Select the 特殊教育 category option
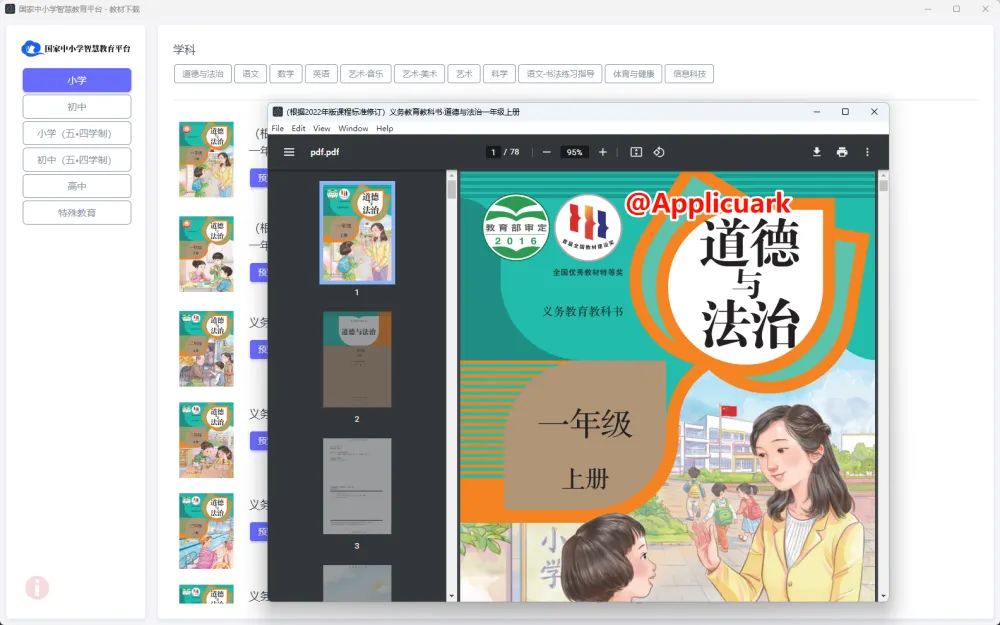The width and height of the screenshot is (1000, 625). coord(77,212)
